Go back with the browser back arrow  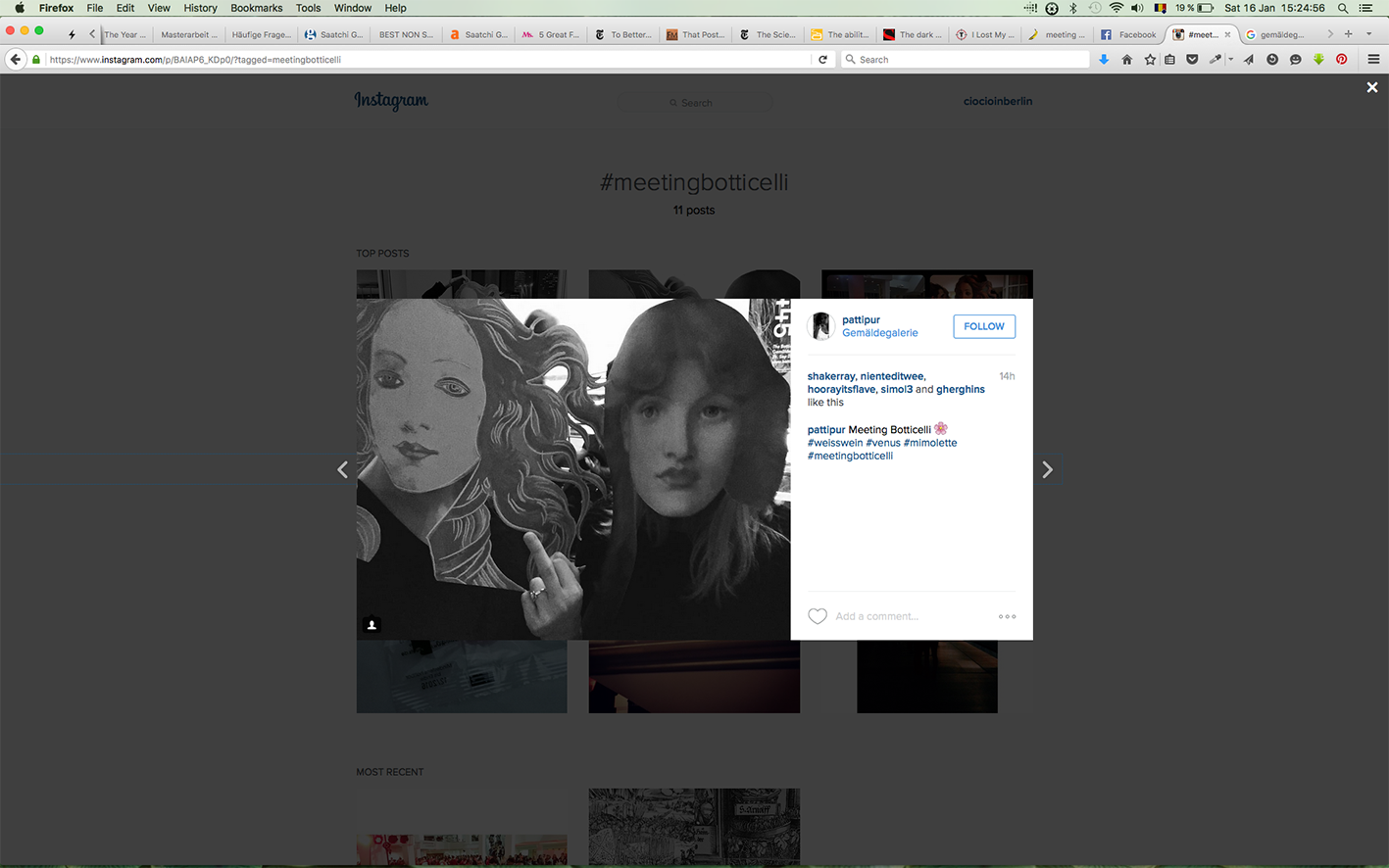(15, 60)
